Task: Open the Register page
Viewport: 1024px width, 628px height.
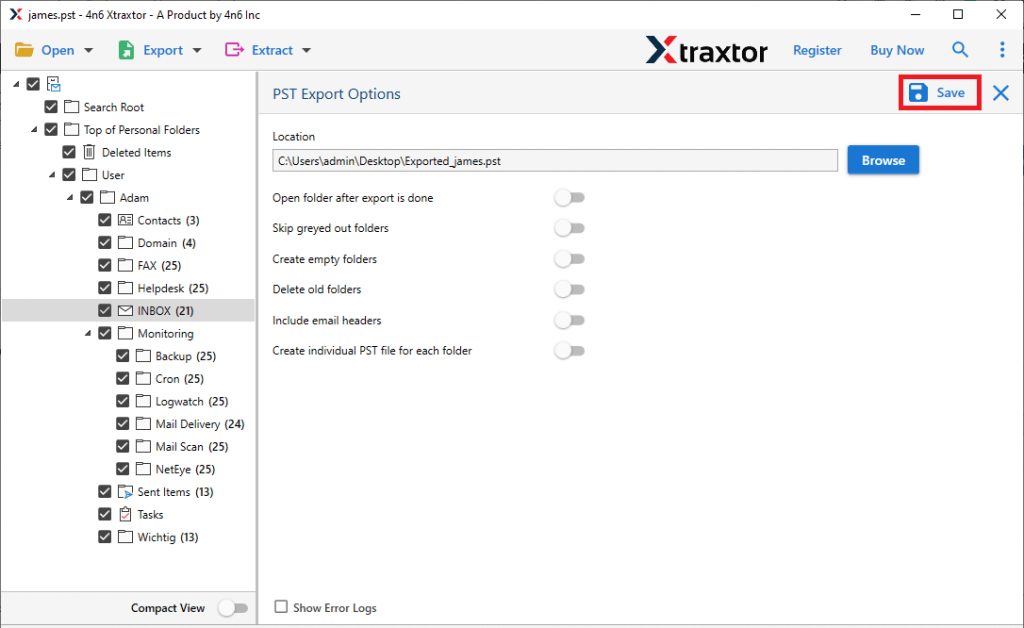Action: click(x=817, y=50)
